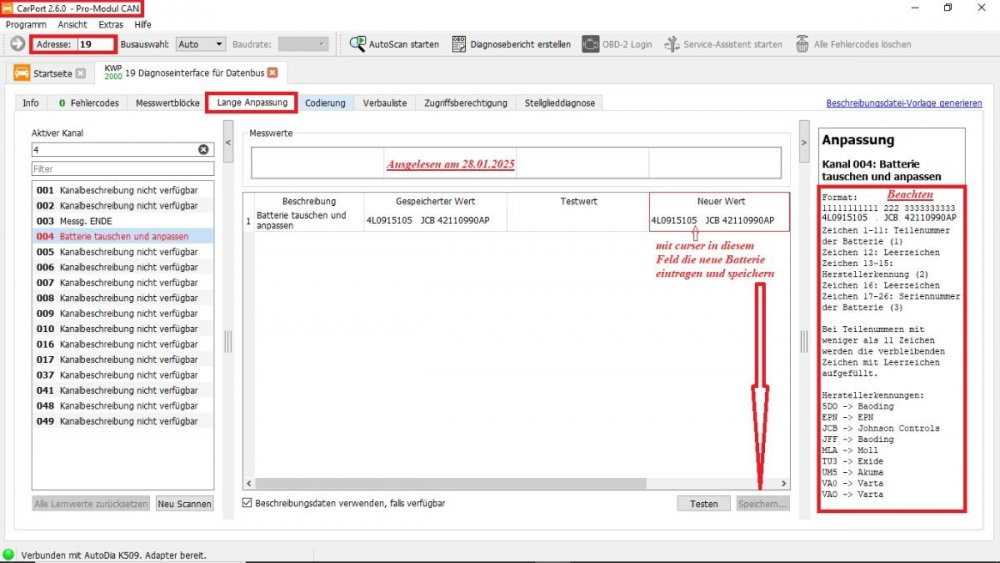Switch to the Fehlercodes tab
1000x563 pixels.
(89, 103)
